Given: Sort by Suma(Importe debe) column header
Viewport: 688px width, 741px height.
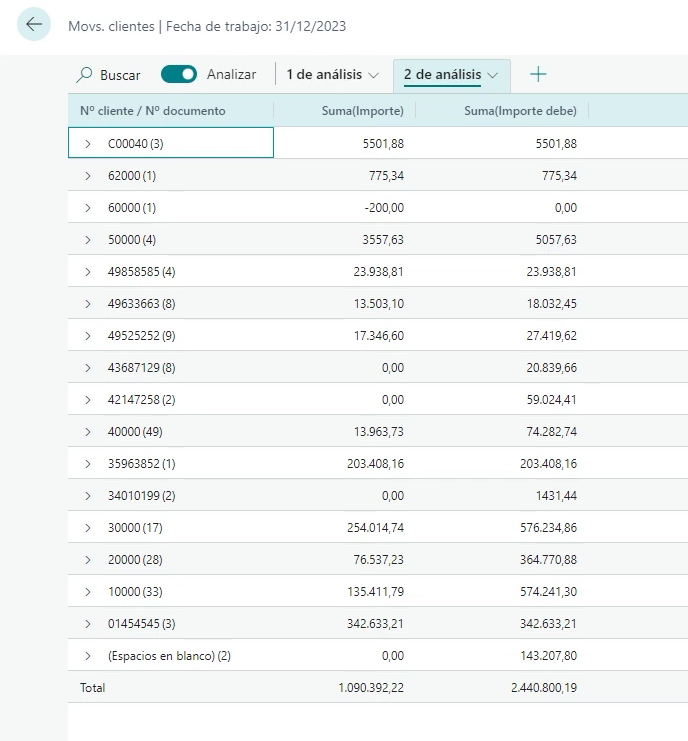Looking at the screenshot, I should [520, 111].
